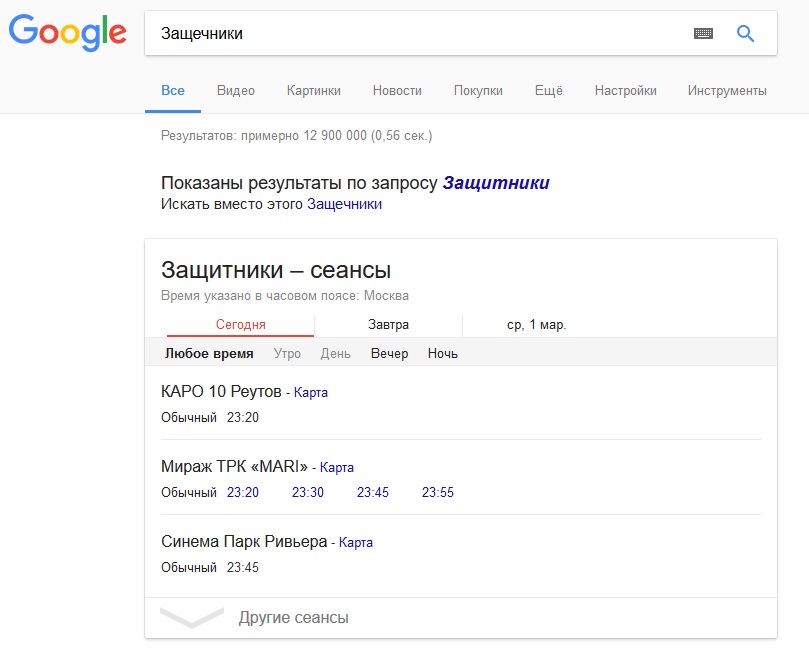809x655 pixels.
Task: Switch to the Картинки tab
Action: coord(313,91)
